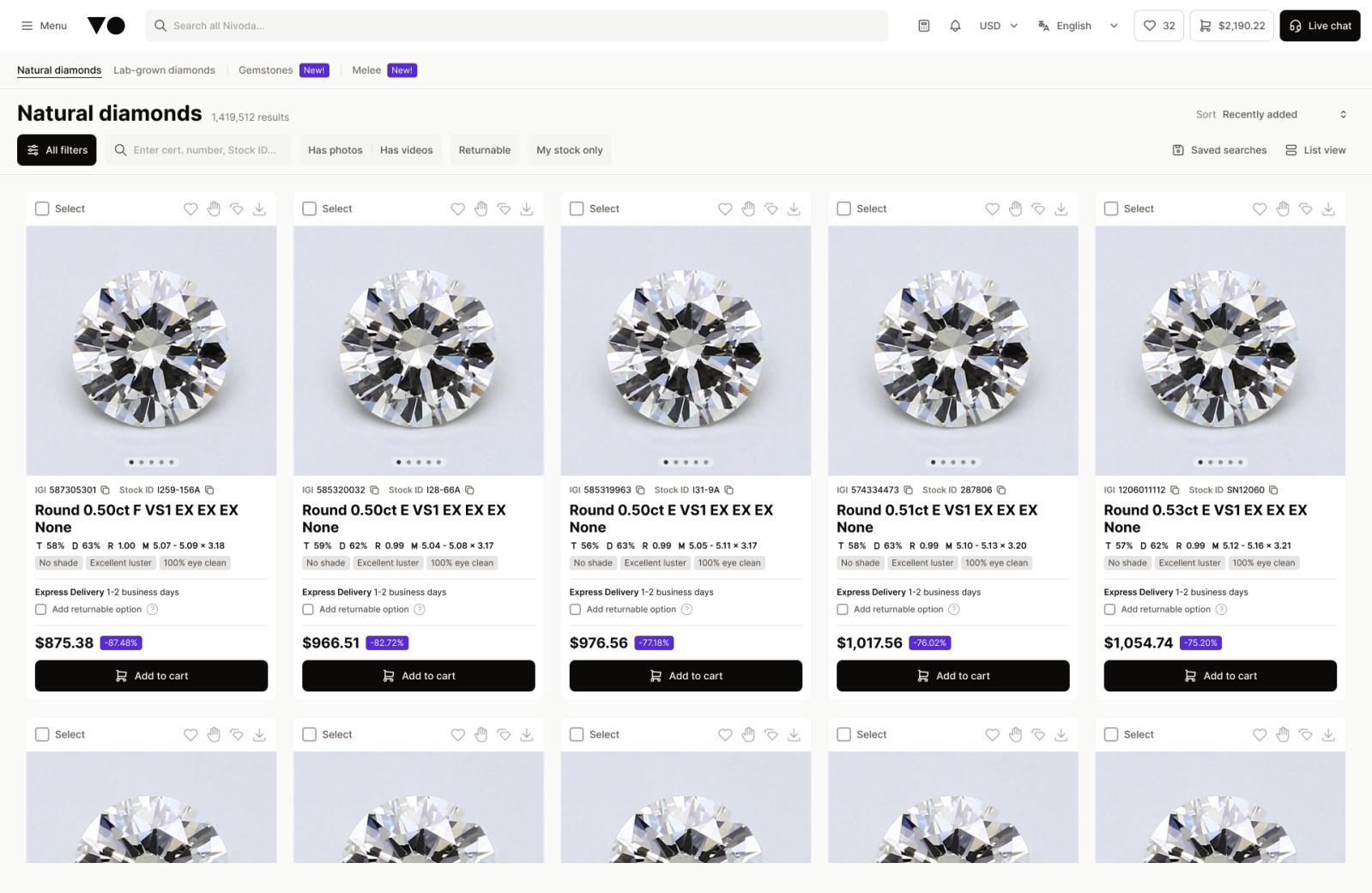The width and height of the screenshot is (1372, 893).
Task: Click hold (hand) icon on $976.56 diamond
Action: coord(748,208)
